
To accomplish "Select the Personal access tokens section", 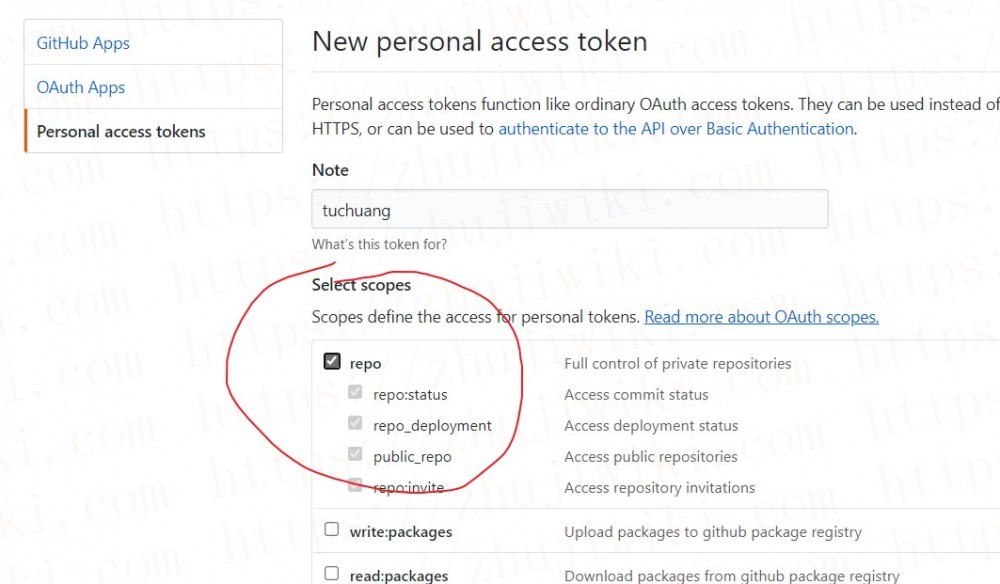I will pyautogui.click(x=121, y=131).
